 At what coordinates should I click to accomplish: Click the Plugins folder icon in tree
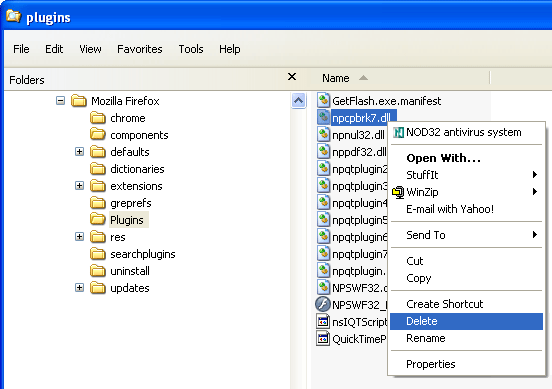point(98,219)
